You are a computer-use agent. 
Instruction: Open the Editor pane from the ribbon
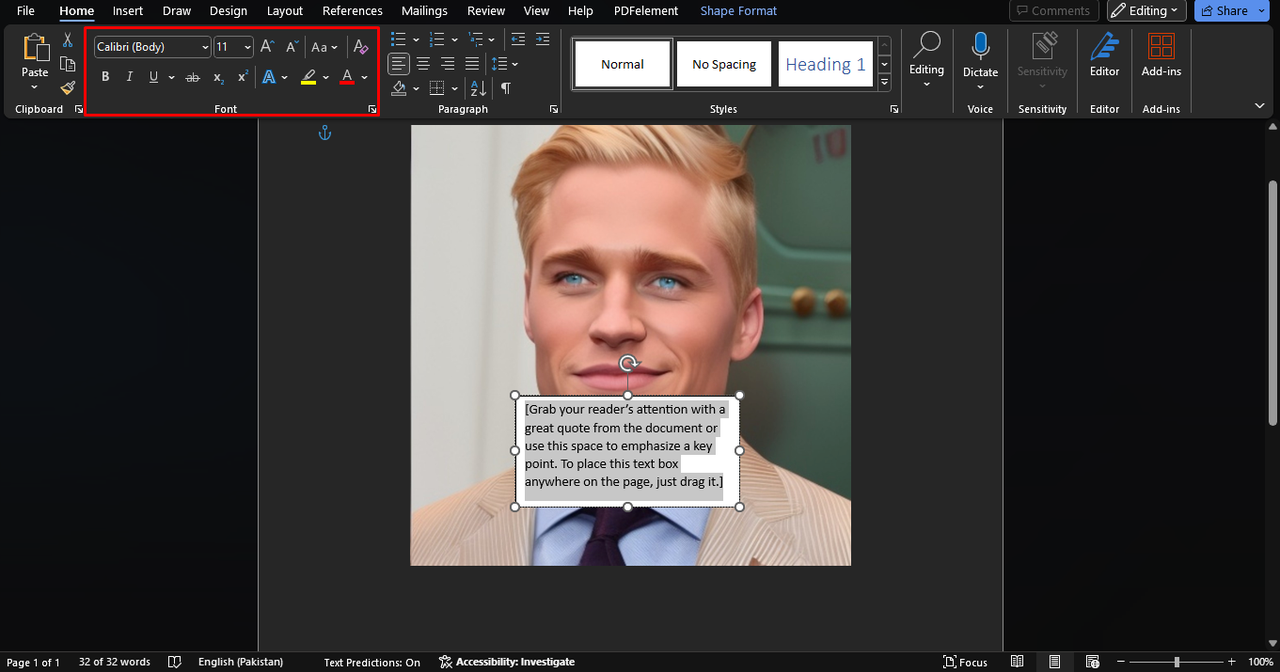tap(1104, 55)
